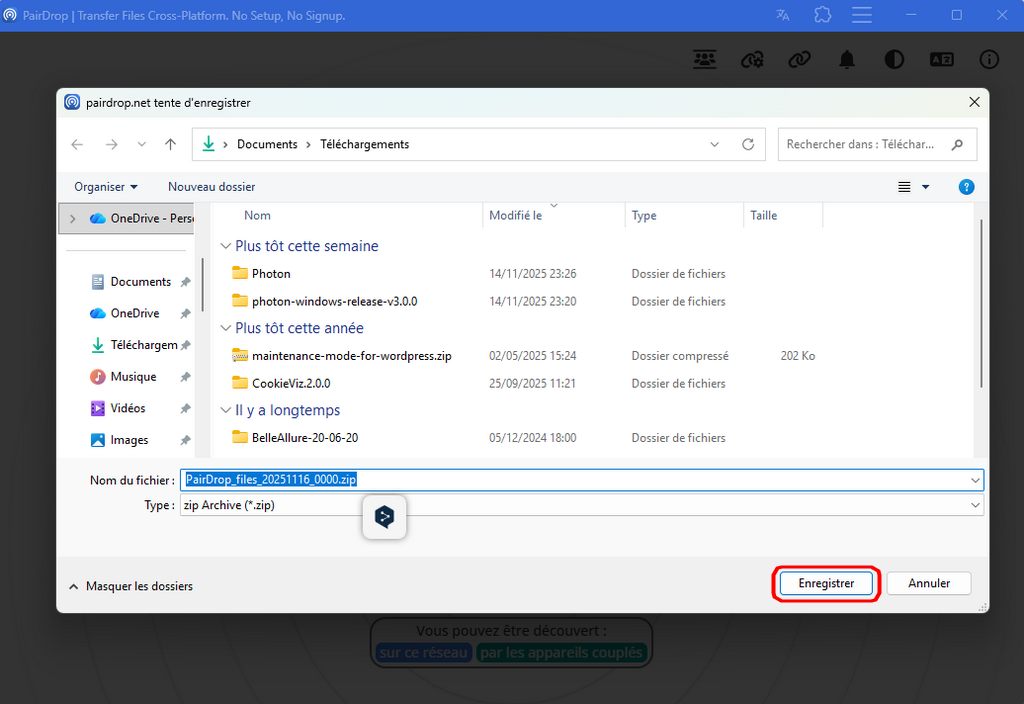Go up one folder level arrow
Viewport: 1024px width, 704px height.
(170, 144)
